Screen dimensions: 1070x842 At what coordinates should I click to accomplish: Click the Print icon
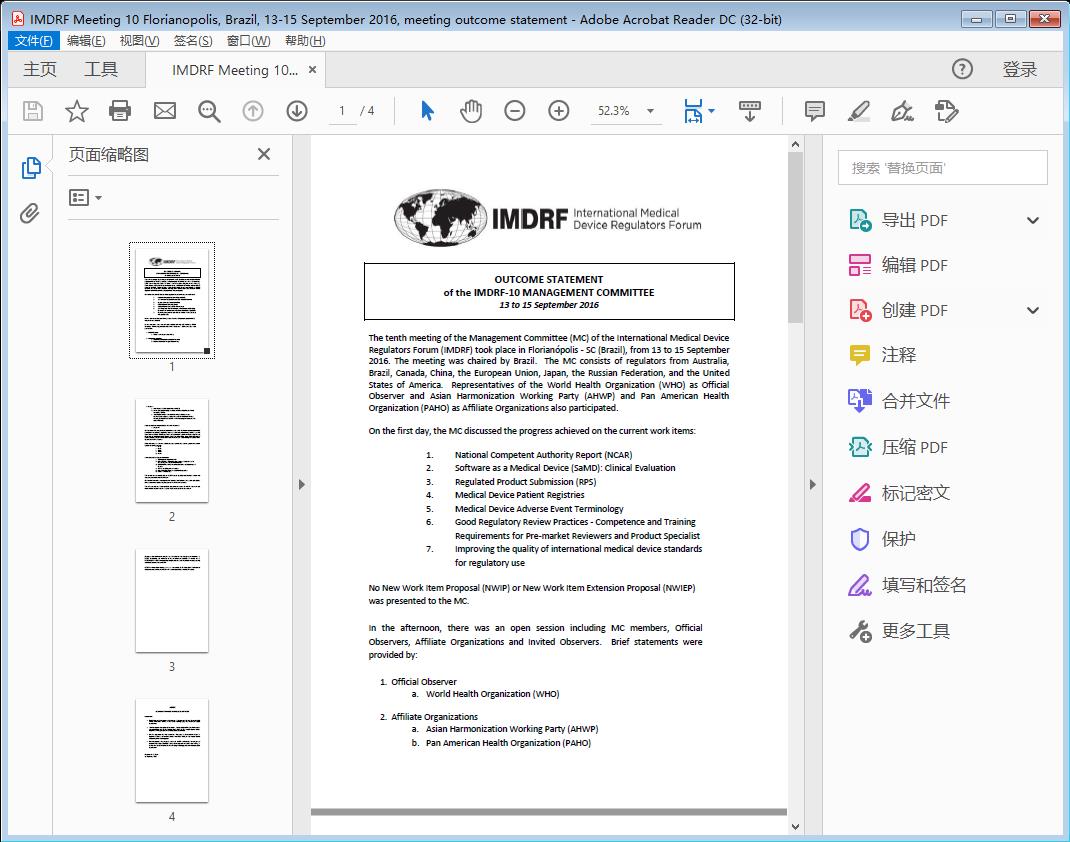(120, 111)
